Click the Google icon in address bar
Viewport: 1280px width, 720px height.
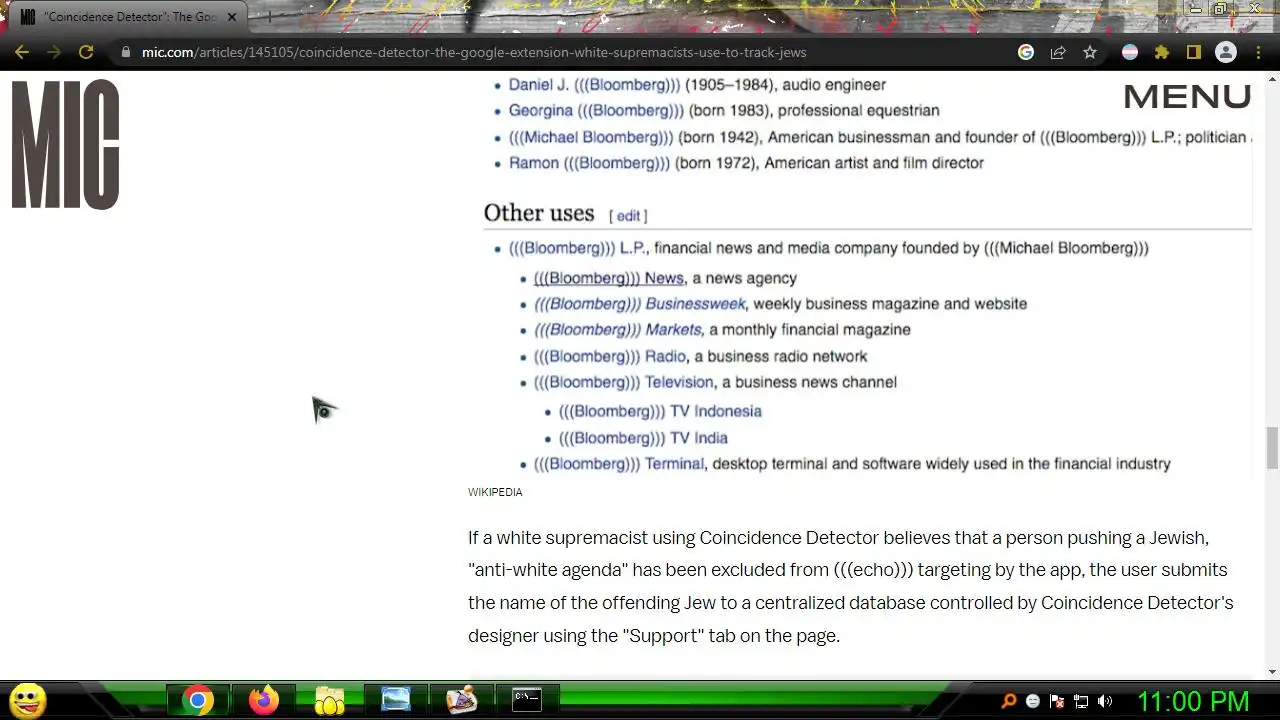pyautogui.click(x=1026, y=52)
